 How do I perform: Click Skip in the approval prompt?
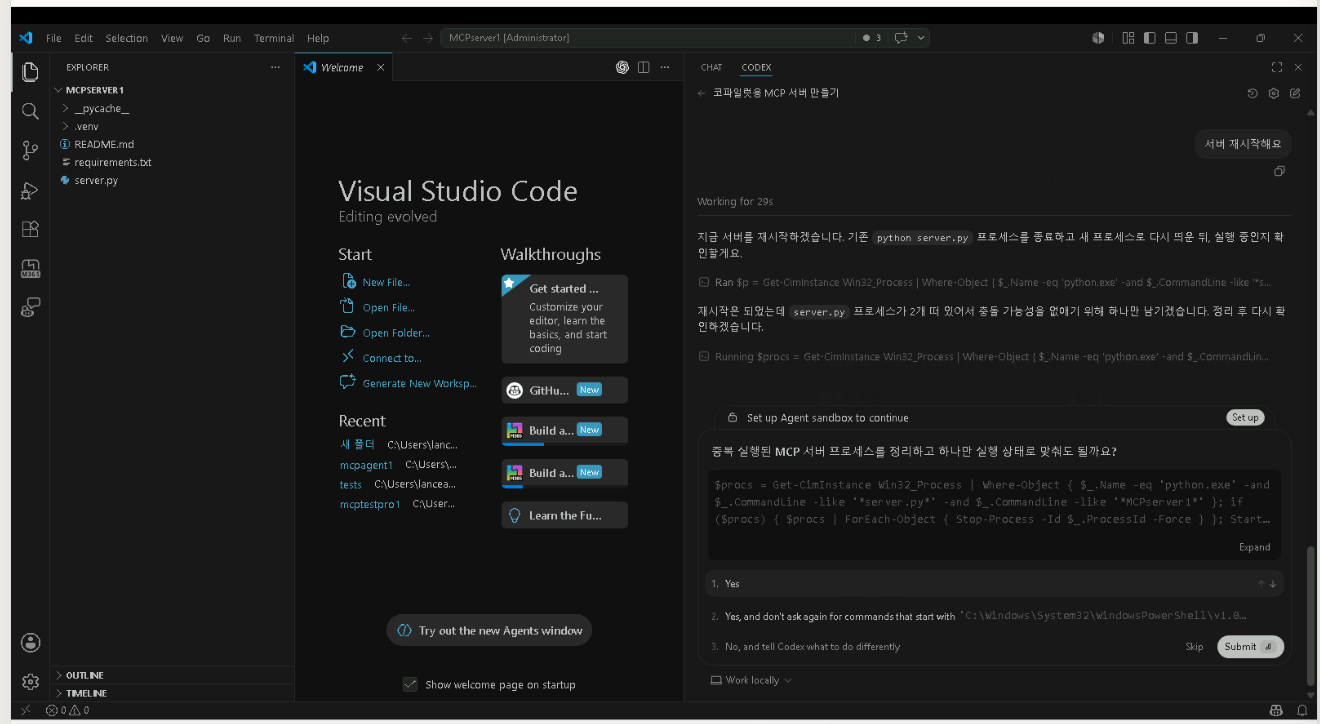[1194, 646]
